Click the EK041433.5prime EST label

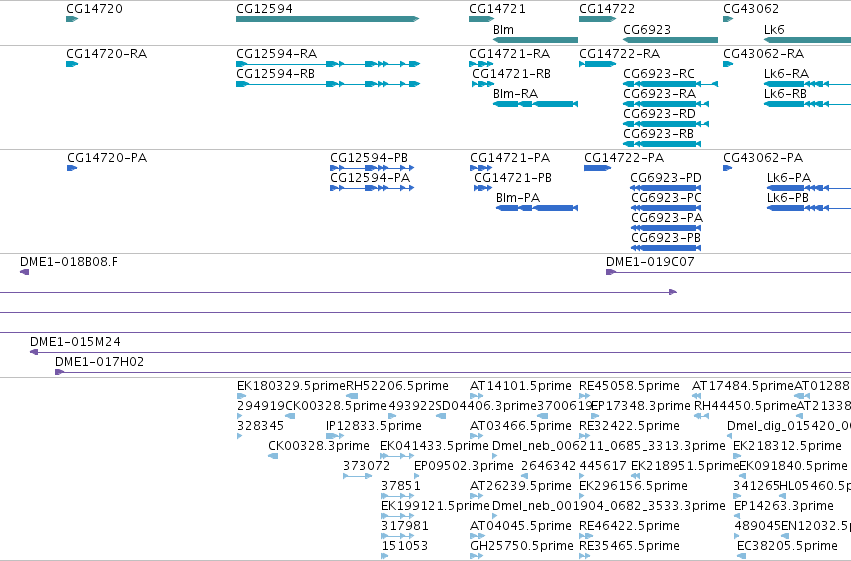pyautogui.click(x=434, y=446)
